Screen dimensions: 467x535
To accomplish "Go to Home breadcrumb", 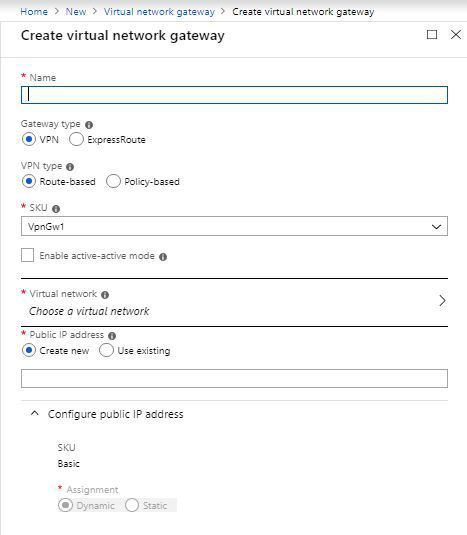I will click(34, 12).
